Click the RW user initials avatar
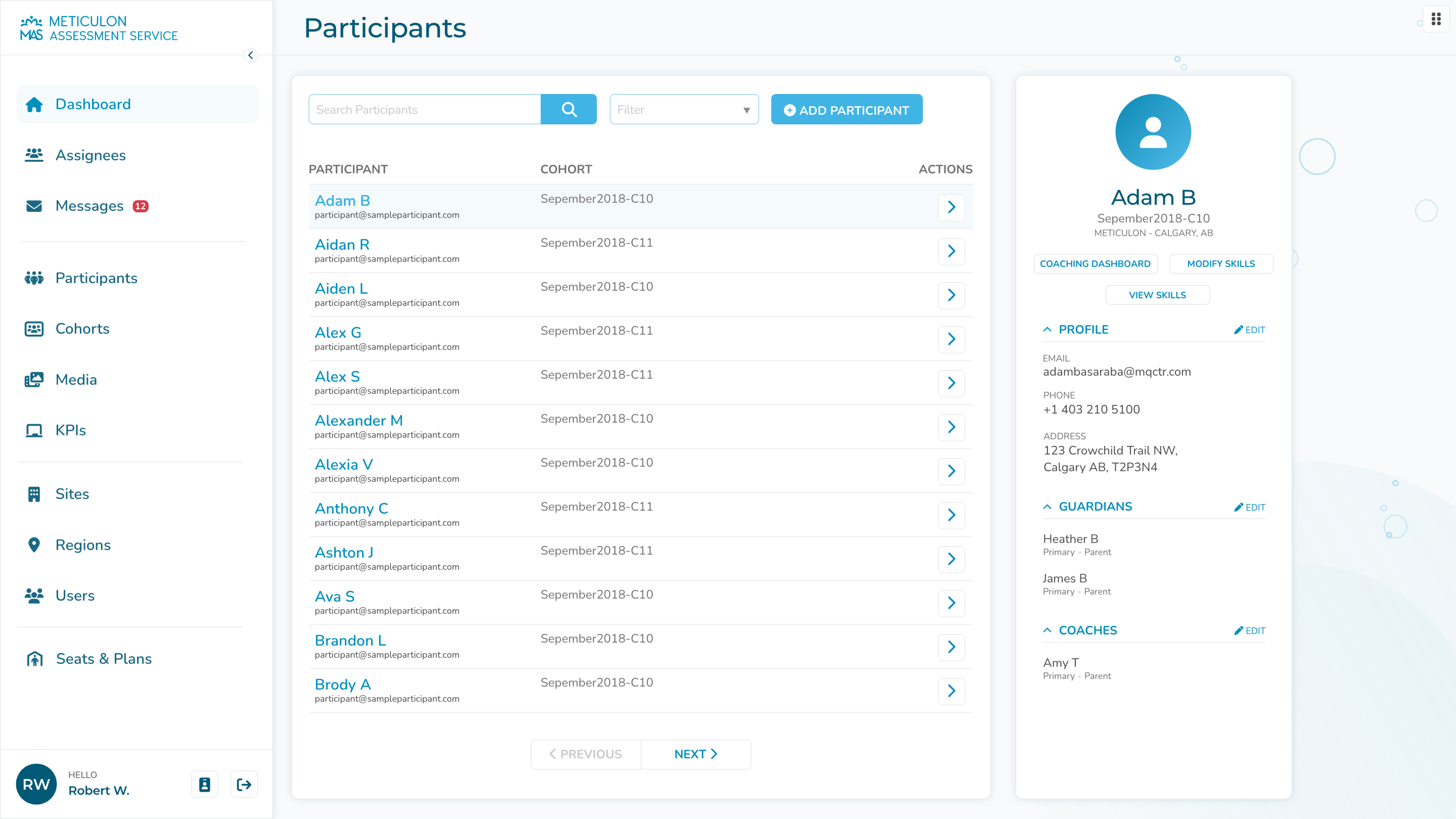The width and height of the screenshot is (1456, 819). [x=36, y=784]
